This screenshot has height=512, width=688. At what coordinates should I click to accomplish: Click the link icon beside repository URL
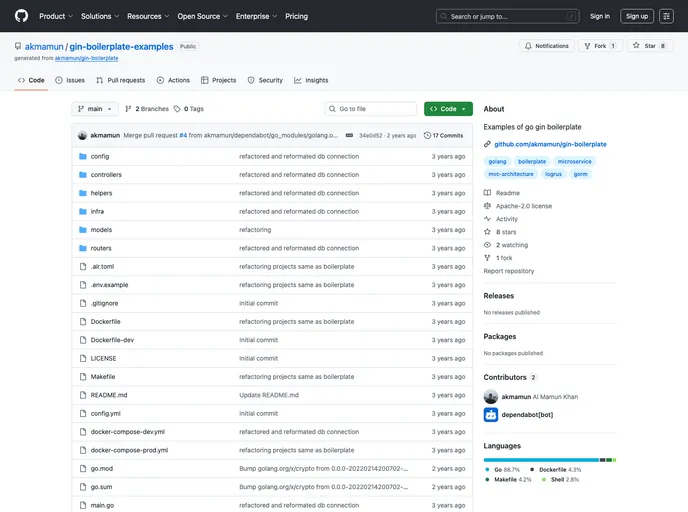pyautogui.click(x=487, y=144)
